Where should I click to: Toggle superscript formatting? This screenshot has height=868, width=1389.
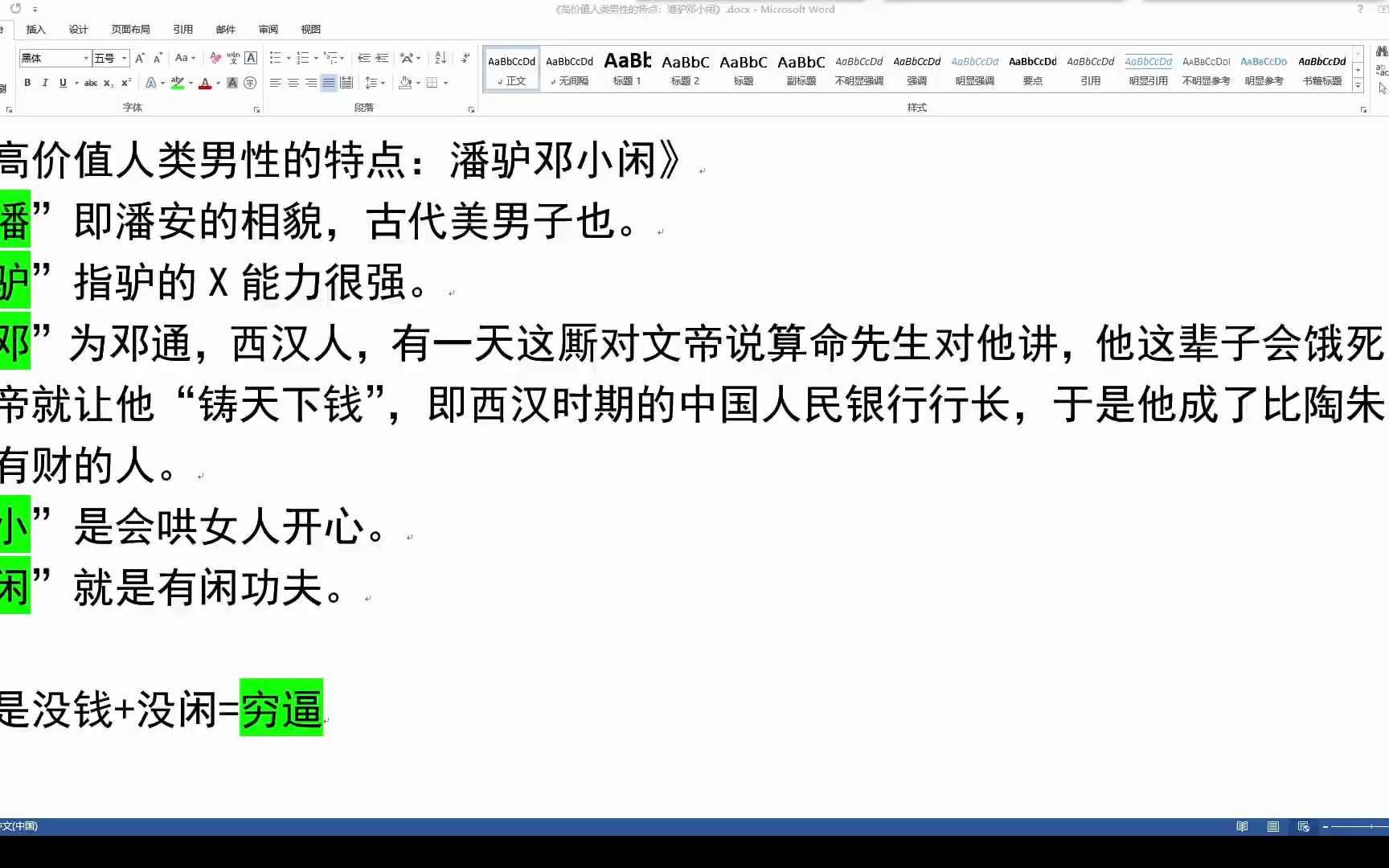pos(126,83)
